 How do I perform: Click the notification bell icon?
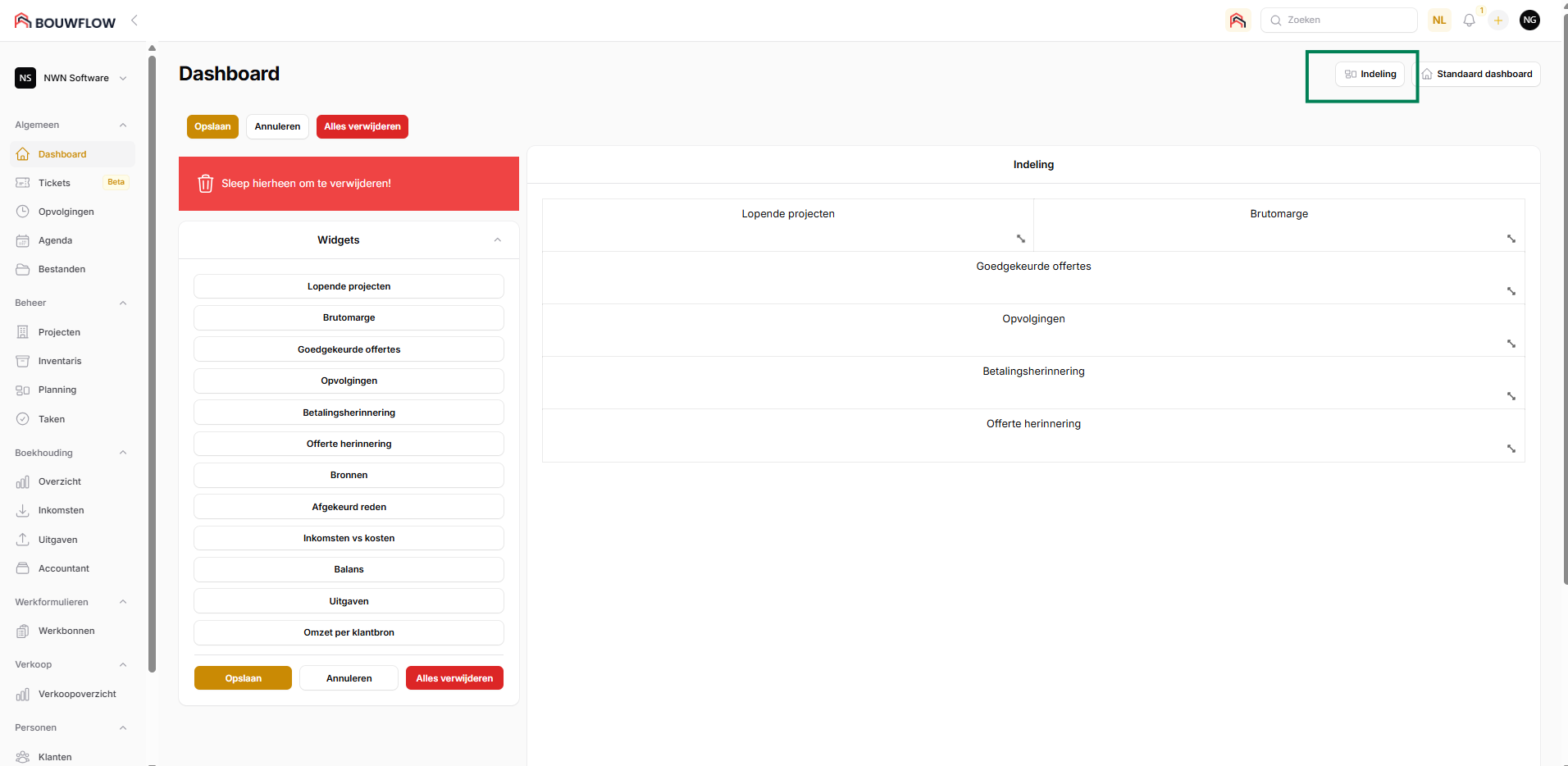coord(1469,21)
